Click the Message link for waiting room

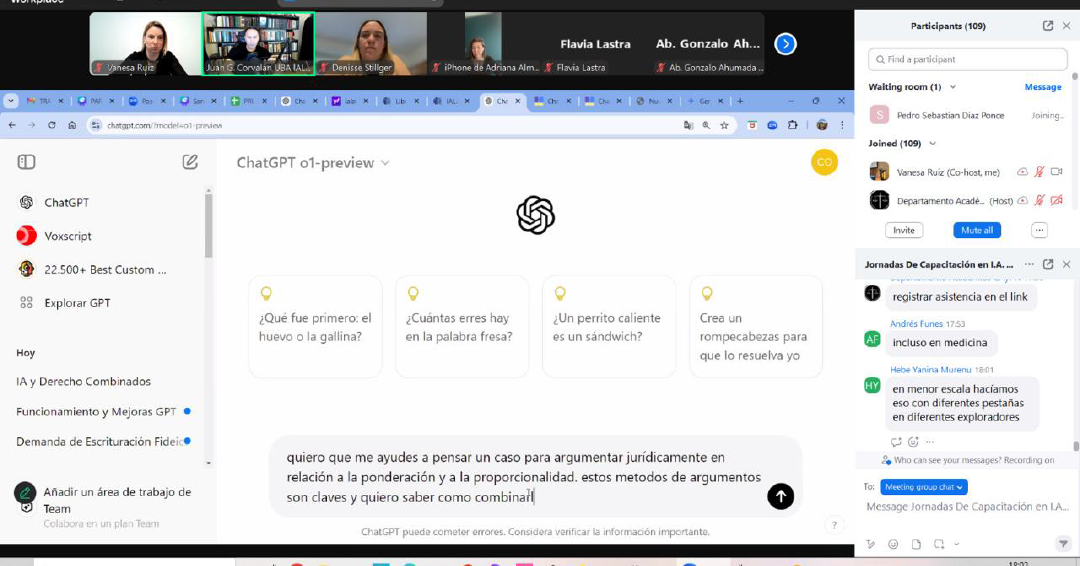(x=1043, y=87)
